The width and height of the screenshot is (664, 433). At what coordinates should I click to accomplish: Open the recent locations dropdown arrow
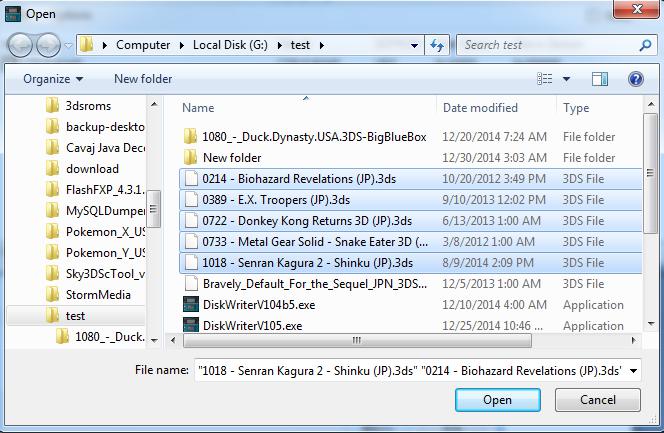pos(68,45)
